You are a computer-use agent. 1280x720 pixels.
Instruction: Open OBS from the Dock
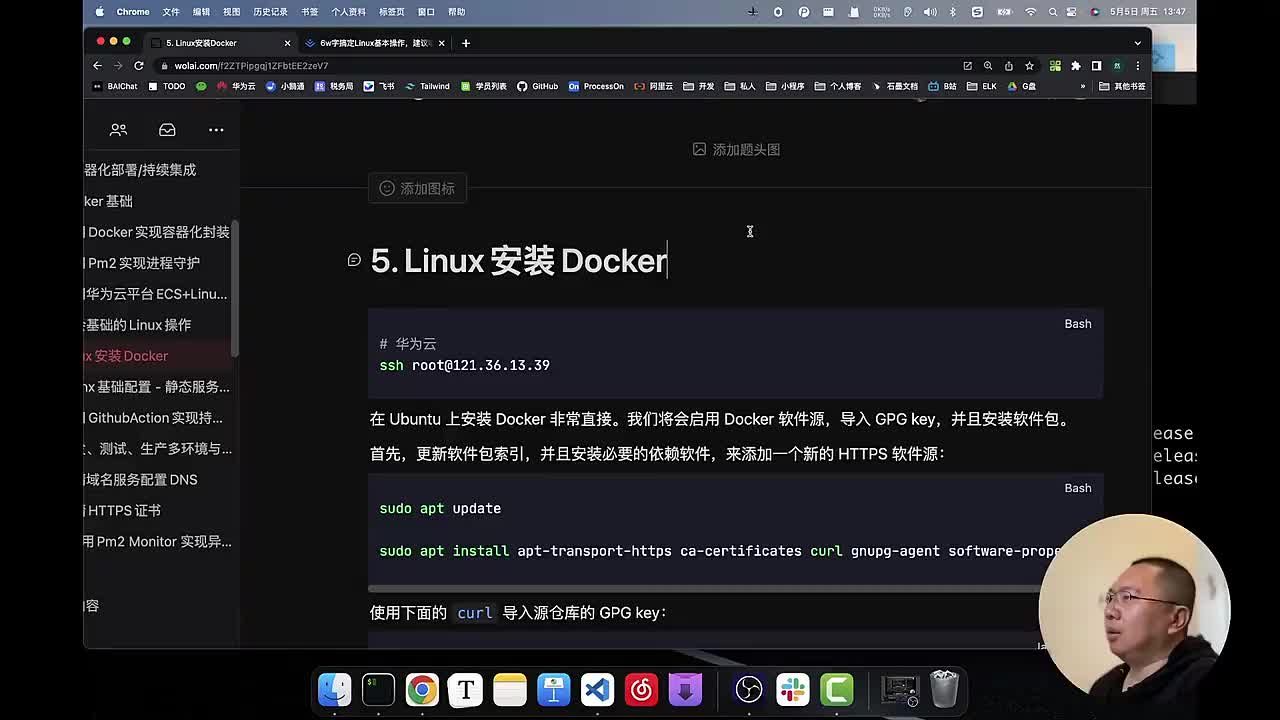pyautogui.click(x=748, y=689)
